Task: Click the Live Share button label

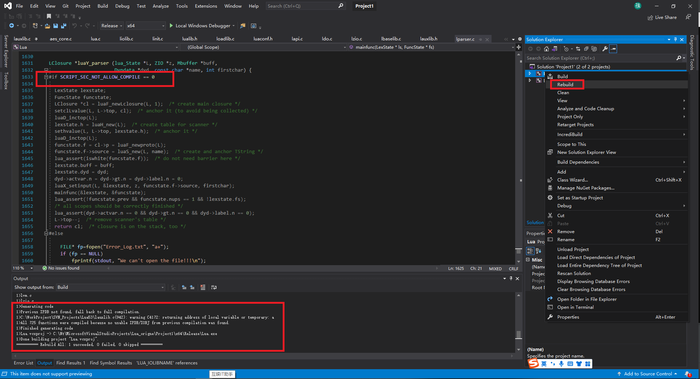Action: 666,17
